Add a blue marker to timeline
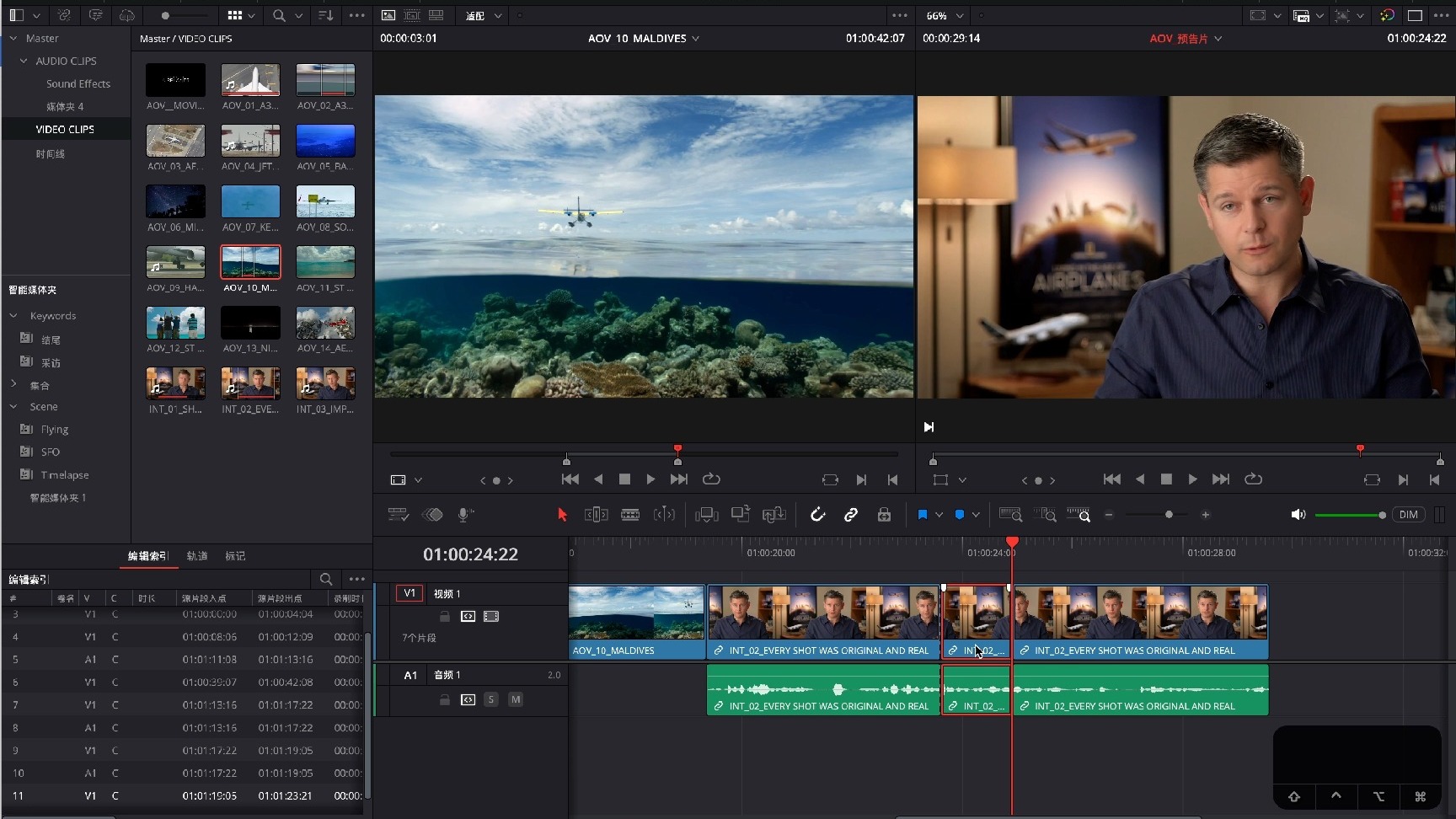 pyautogui.click(x=959, y=515)
